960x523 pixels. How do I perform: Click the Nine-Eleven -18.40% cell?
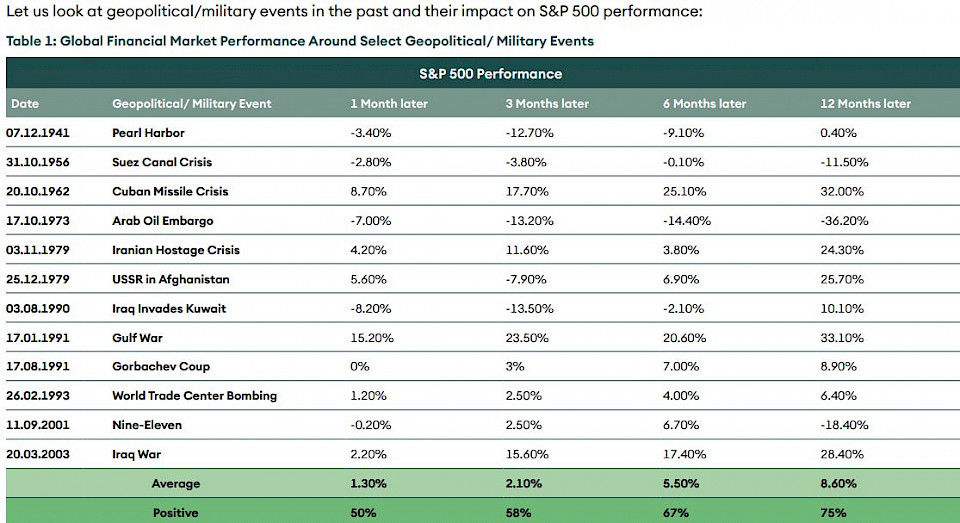[843, 425]
